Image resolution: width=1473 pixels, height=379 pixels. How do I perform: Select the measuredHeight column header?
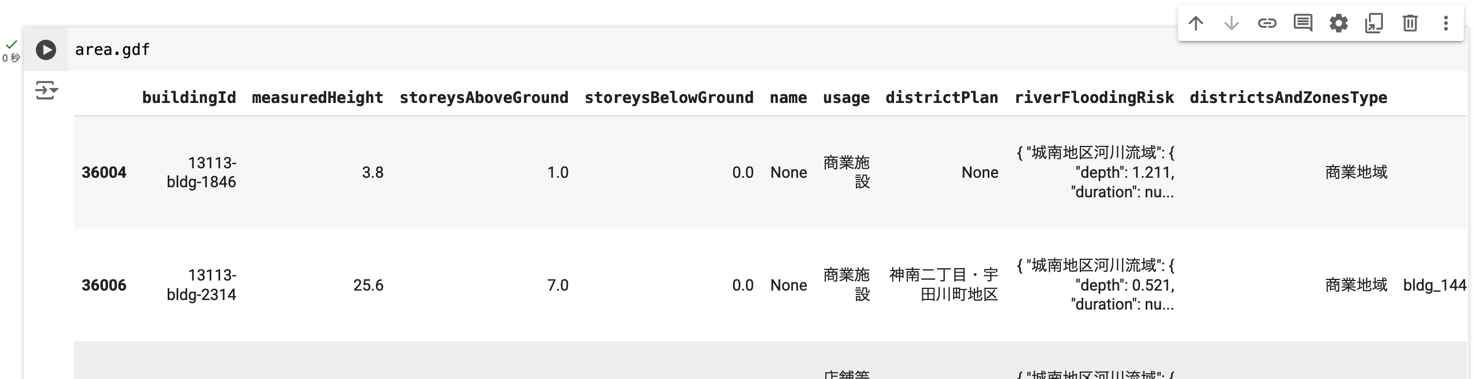coord(318,98)
